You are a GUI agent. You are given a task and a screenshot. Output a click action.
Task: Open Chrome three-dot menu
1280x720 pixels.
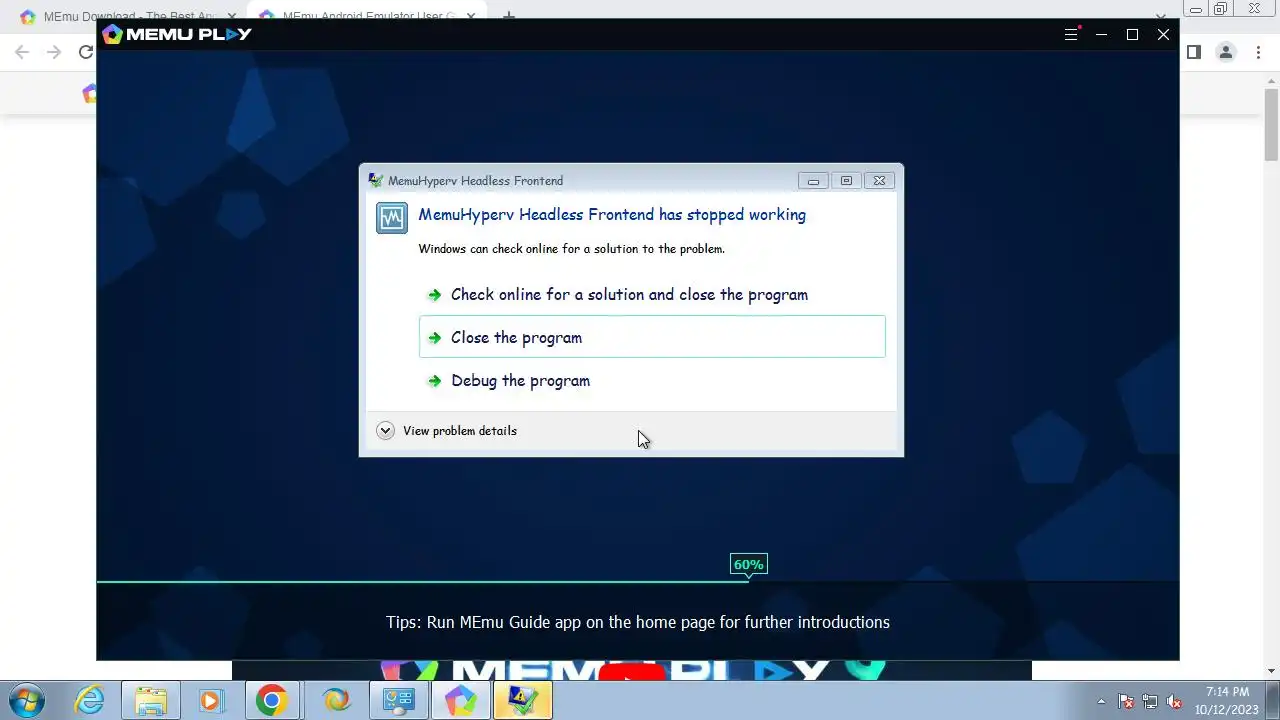pos(1258,52)
